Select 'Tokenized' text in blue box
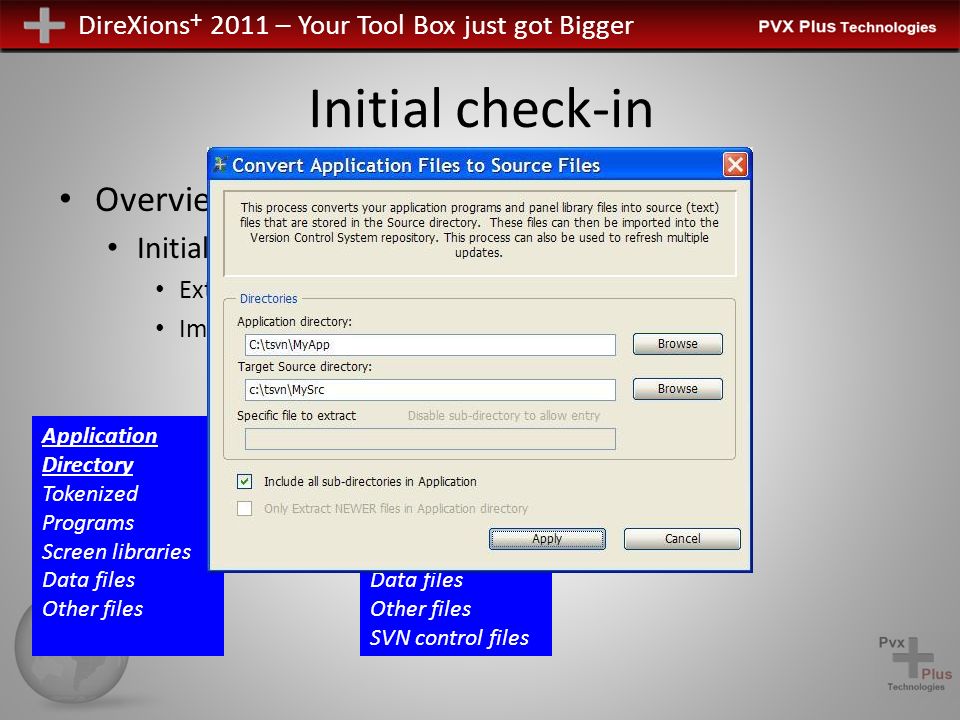The height and width of the screenshot is (720, 960). click(90, 493)
